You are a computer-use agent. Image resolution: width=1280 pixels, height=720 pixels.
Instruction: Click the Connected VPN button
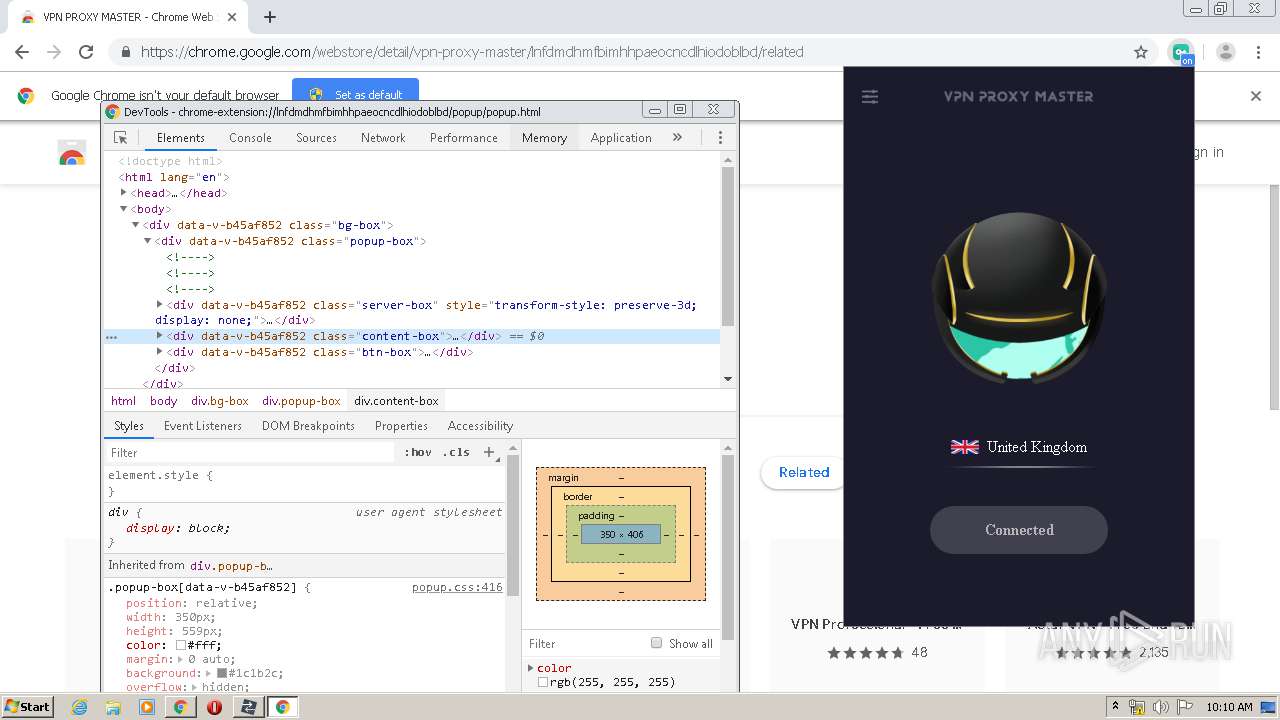pos(1019,530)
